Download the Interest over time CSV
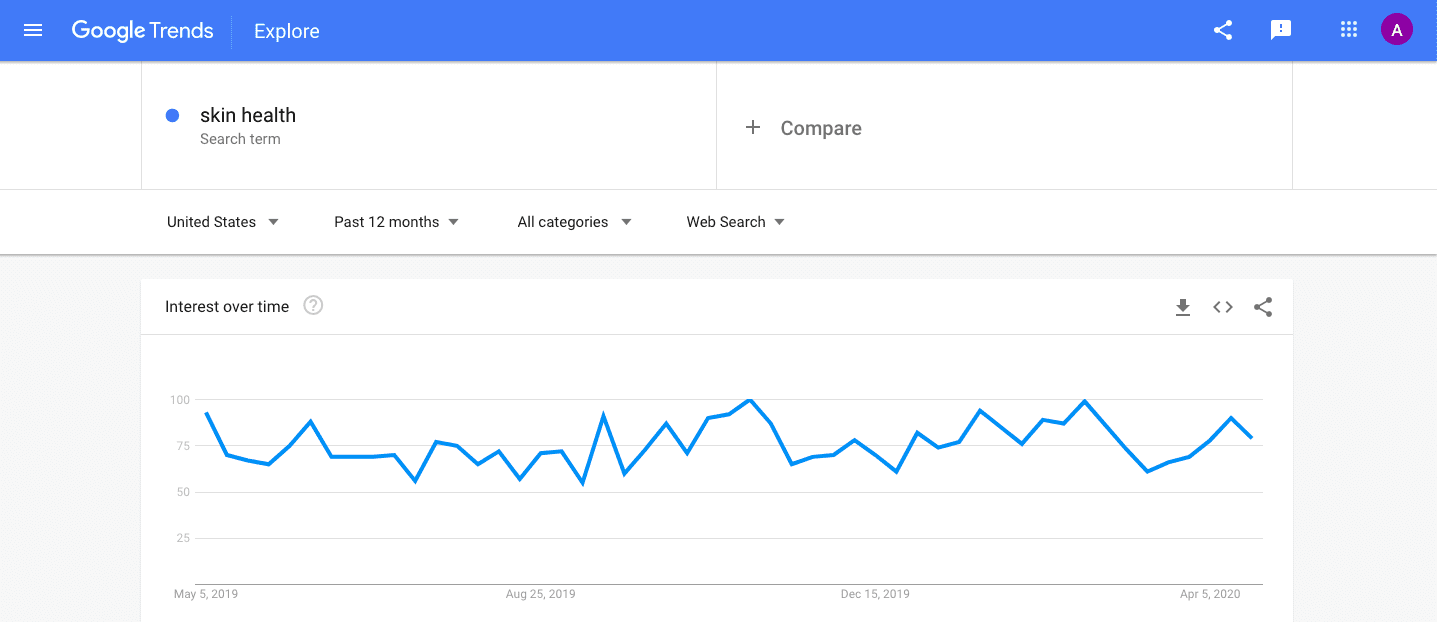 (1183, 307)
